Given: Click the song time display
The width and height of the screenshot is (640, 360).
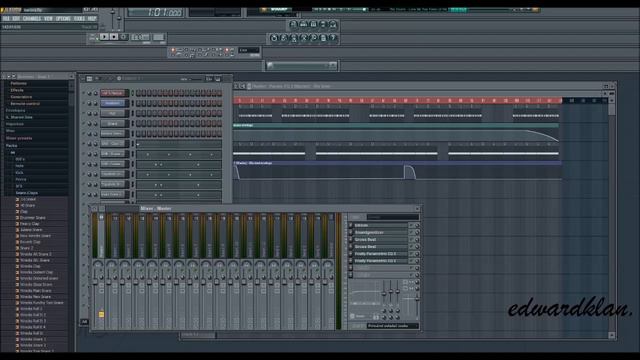Looking at the screenshot, I should pos(155,13).
